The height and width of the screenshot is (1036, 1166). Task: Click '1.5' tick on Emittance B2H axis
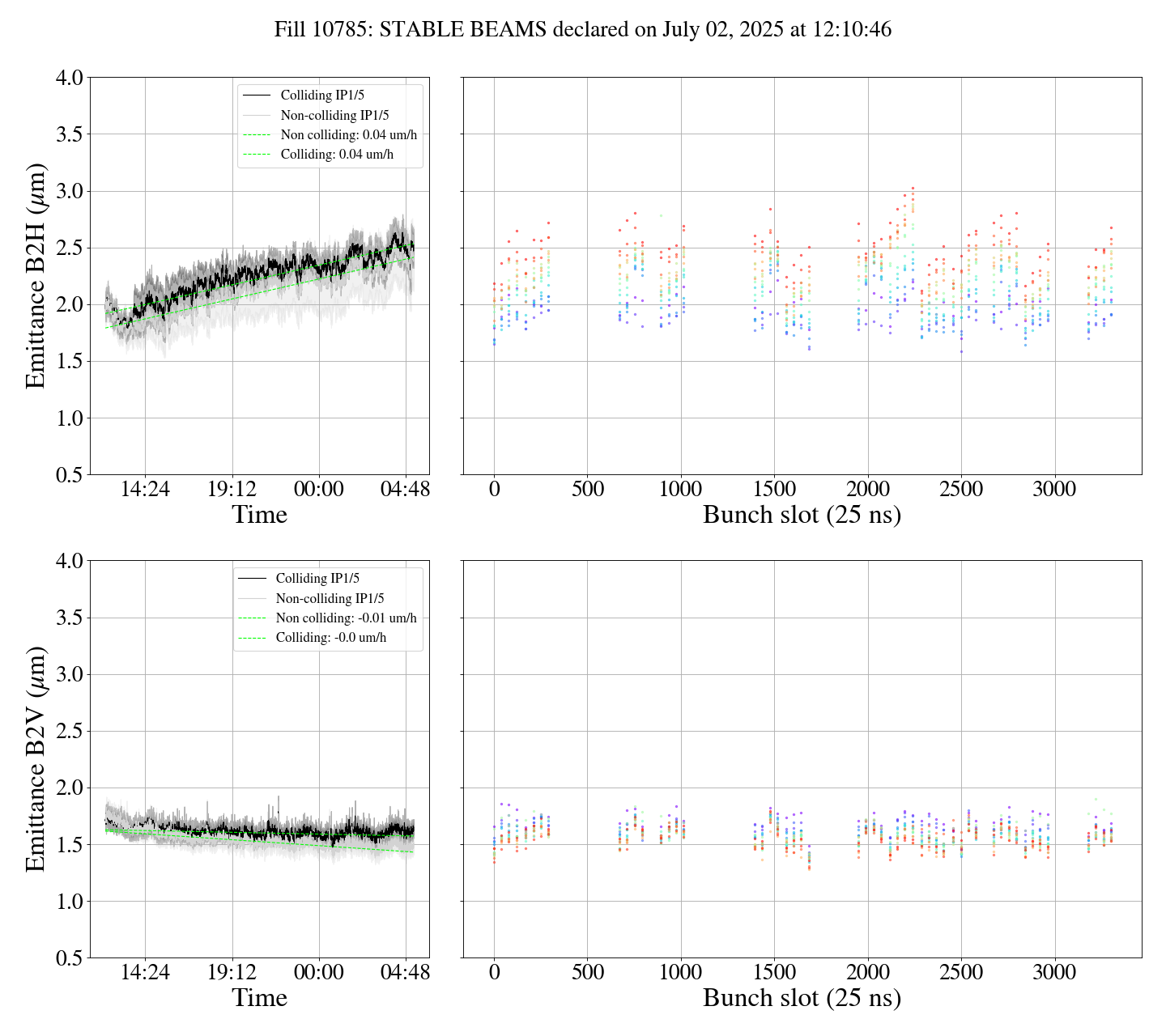coord(69,362)
